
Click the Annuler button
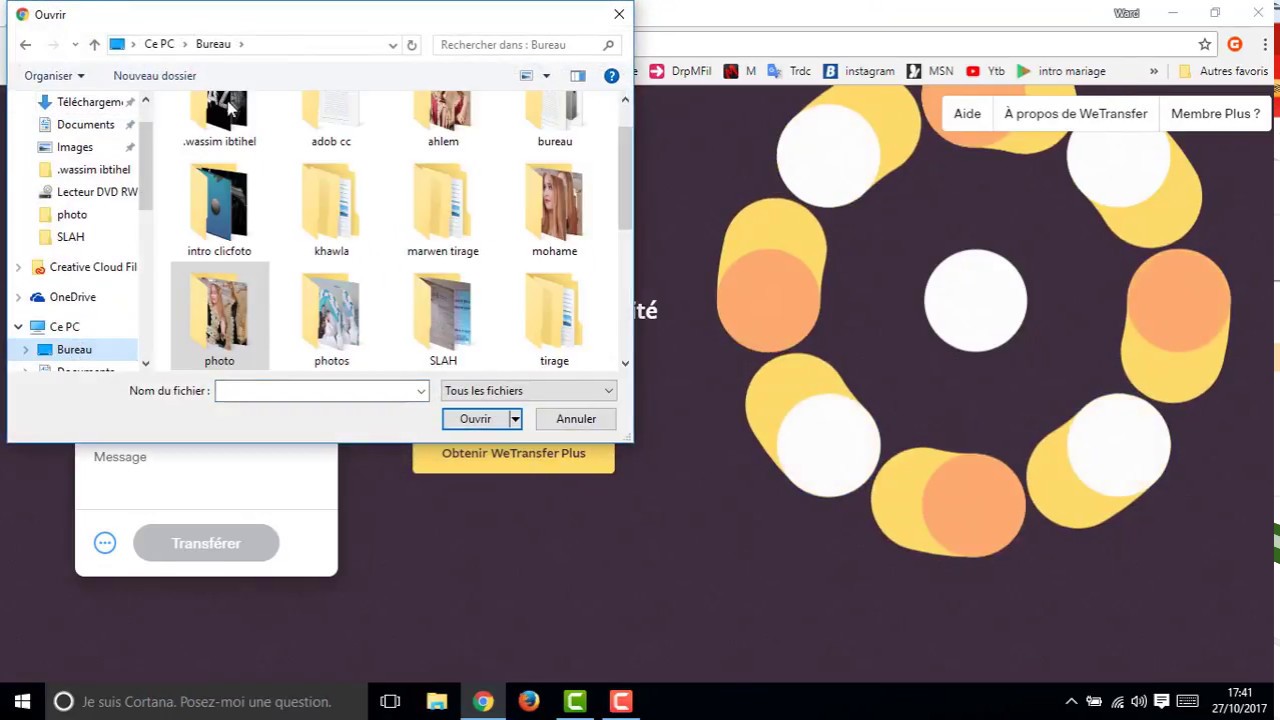pos(576,419)
